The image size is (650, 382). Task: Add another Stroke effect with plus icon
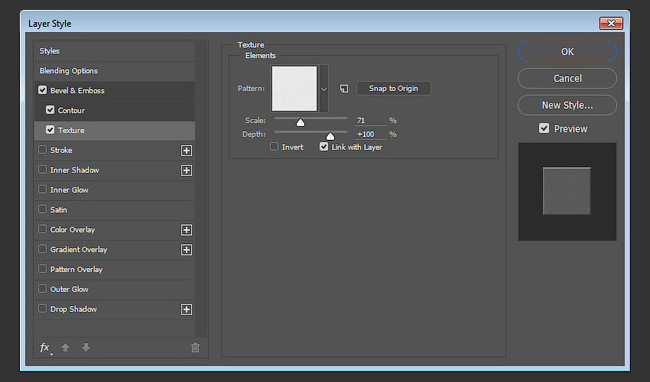pos(187,150)
